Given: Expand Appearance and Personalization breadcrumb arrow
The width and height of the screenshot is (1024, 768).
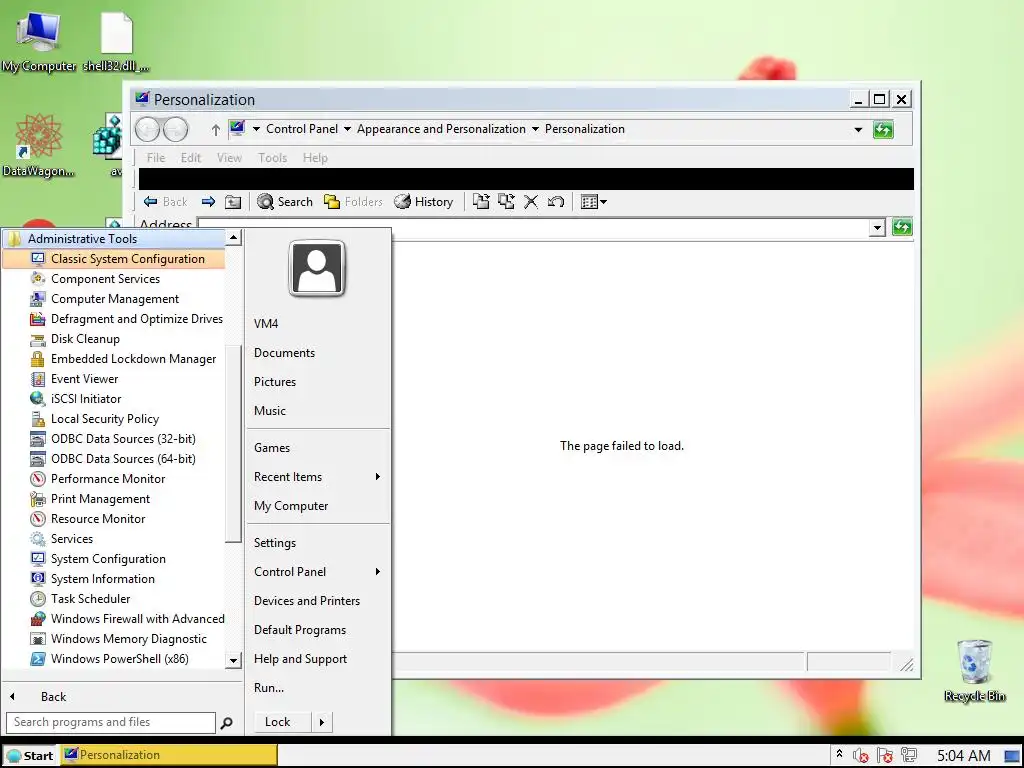Looking at the screenshot, I should click(535, 129).
